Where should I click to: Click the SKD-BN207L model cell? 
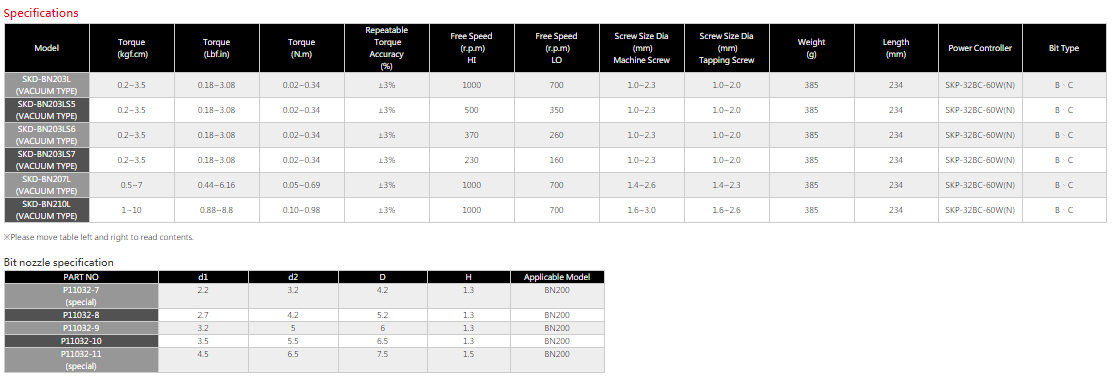[47, 185]
